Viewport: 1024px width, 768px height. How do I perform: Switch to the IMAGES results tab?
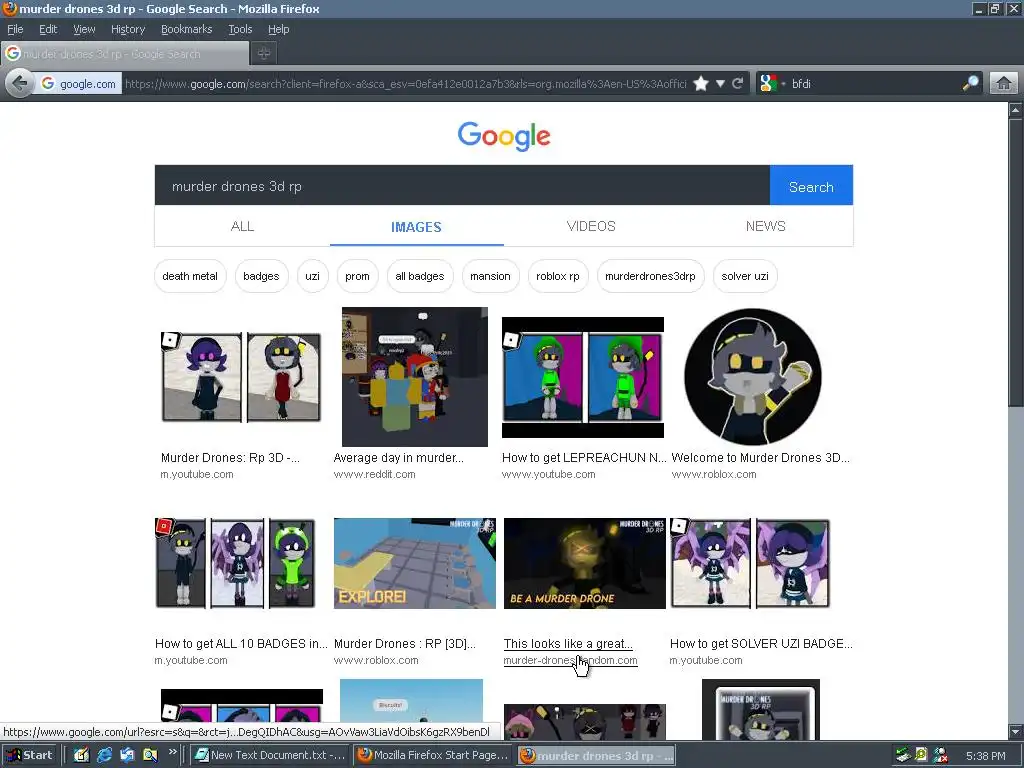click(x=417, y=227)
